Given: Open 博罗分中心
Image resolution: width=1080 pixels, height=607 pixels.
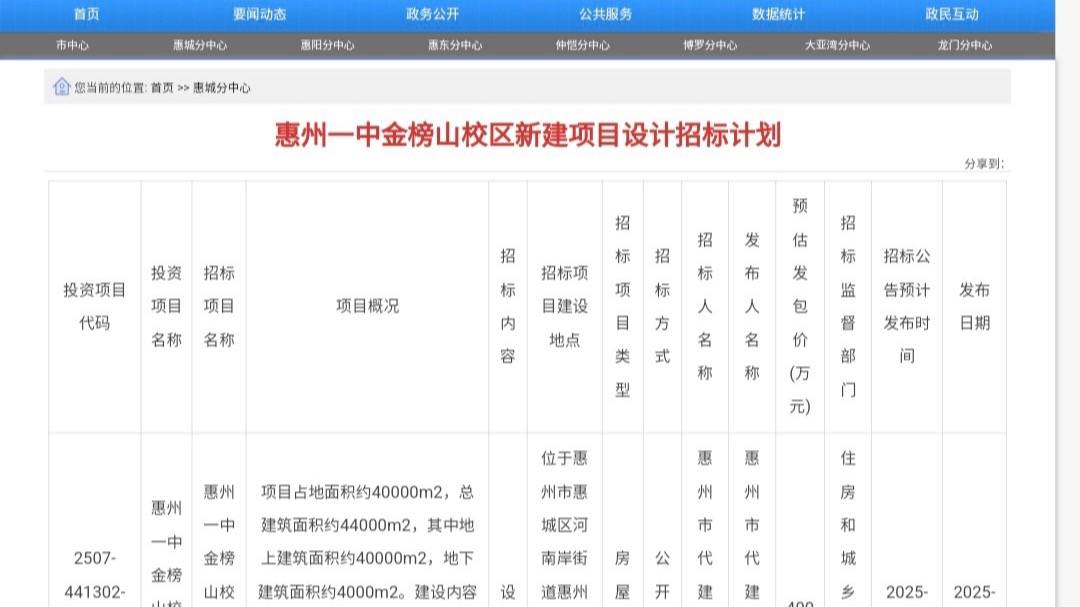Looking at the screenshot, I should (x=709, y=45).
